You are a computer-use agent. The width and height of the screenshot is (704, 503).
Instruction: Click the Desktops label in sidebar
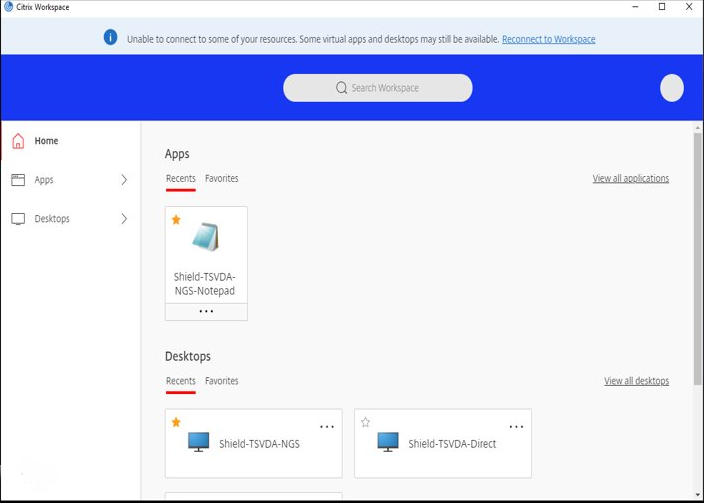point(52,219)
